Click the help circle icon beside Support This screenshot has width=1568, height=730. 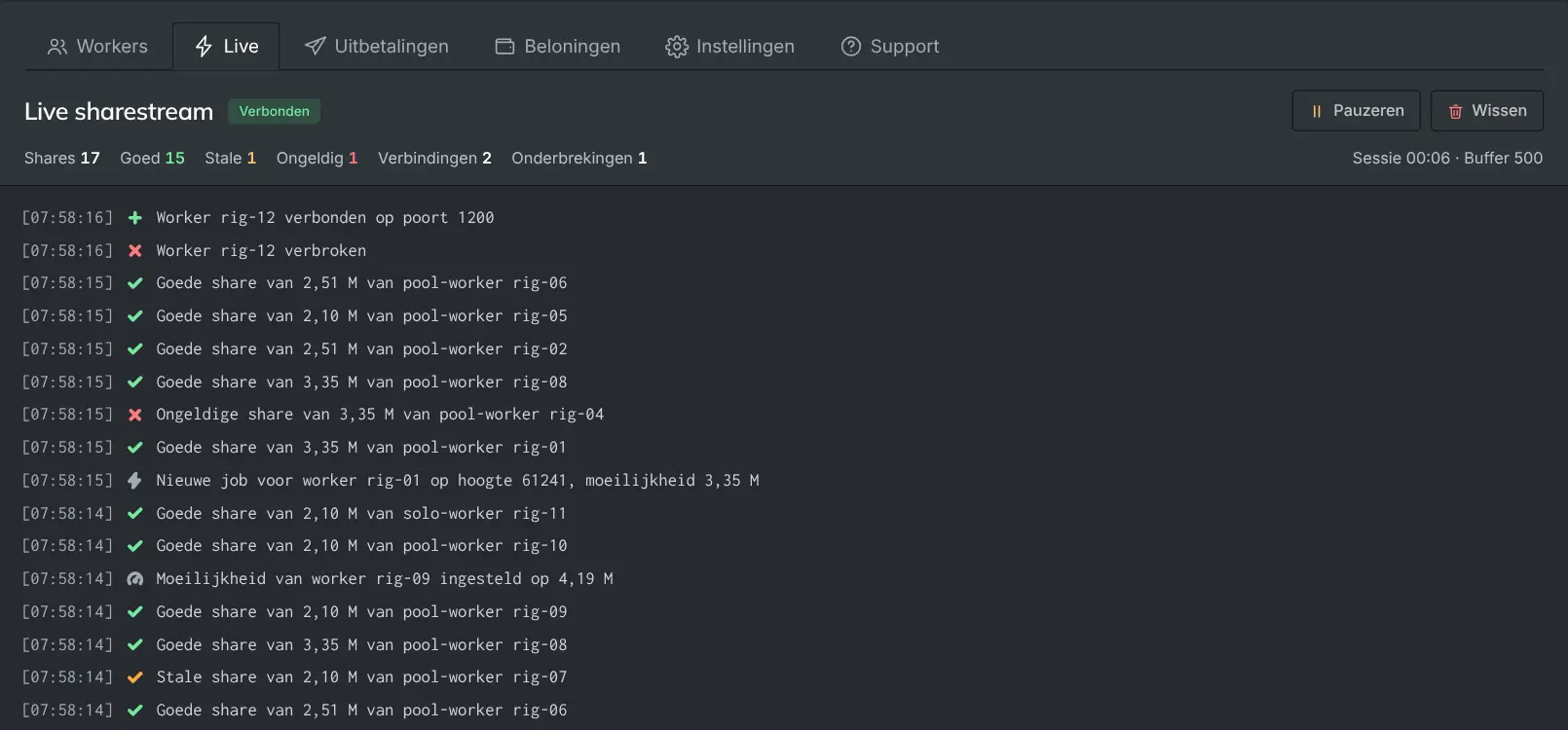click(x=851, y=47)
